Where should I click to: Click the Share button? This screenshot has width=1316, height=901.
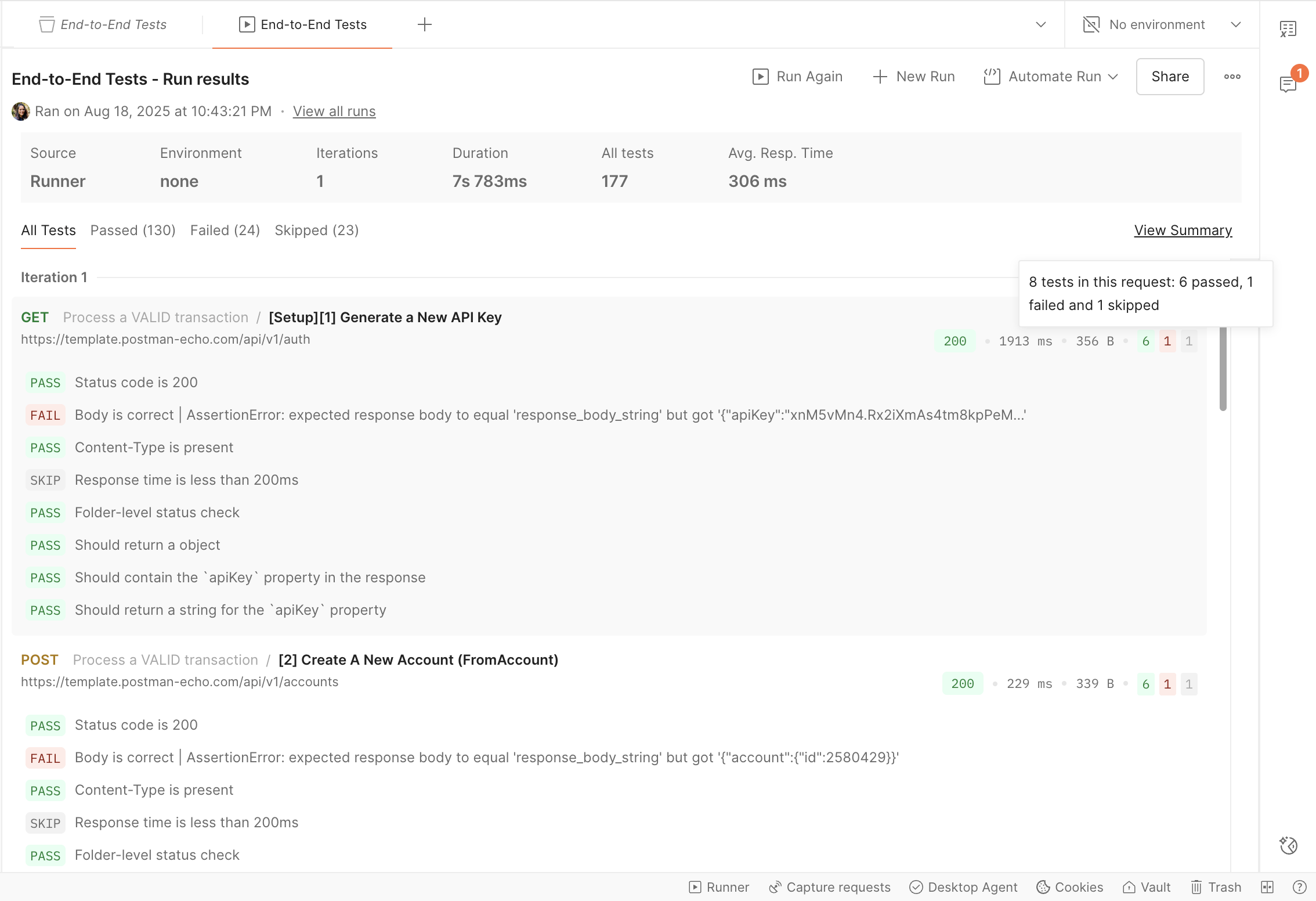pyautogui.click(x=1170, y=76)
